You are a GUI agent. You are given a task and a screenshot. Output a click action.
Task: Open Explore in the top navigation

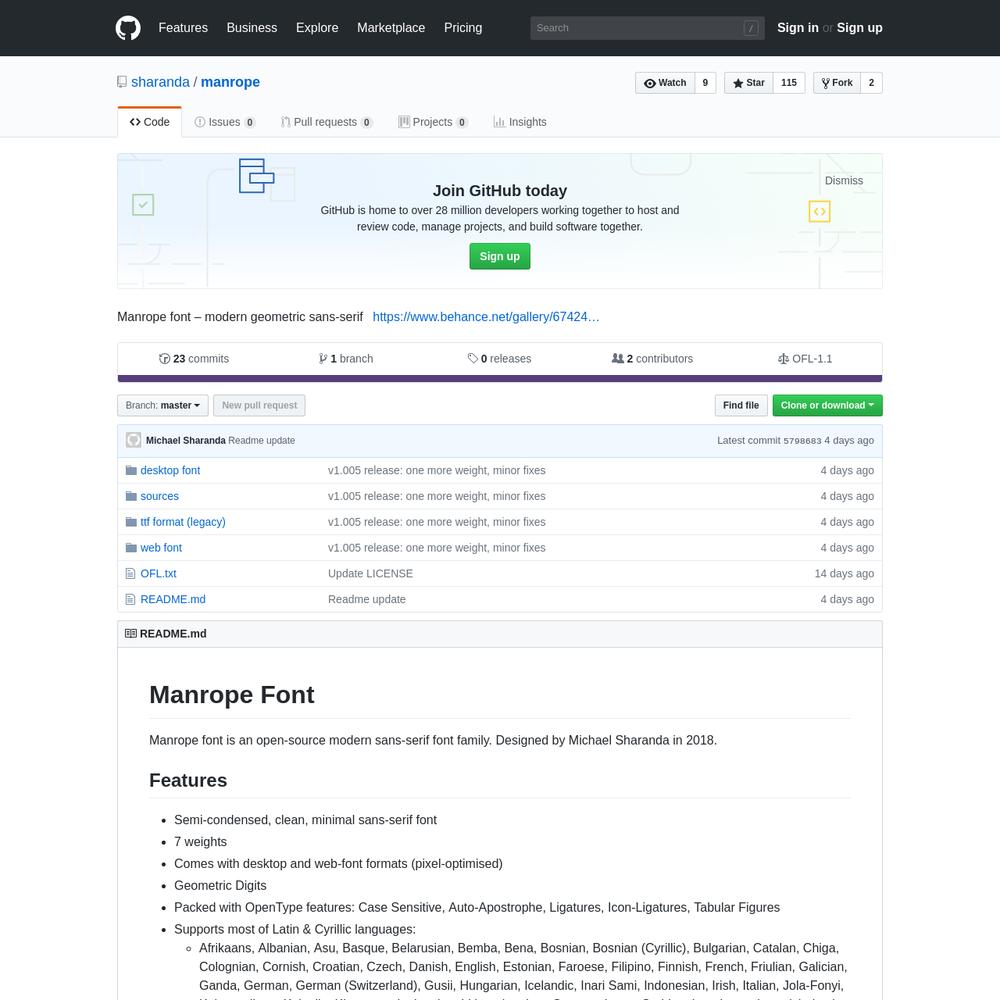(317, 28)
